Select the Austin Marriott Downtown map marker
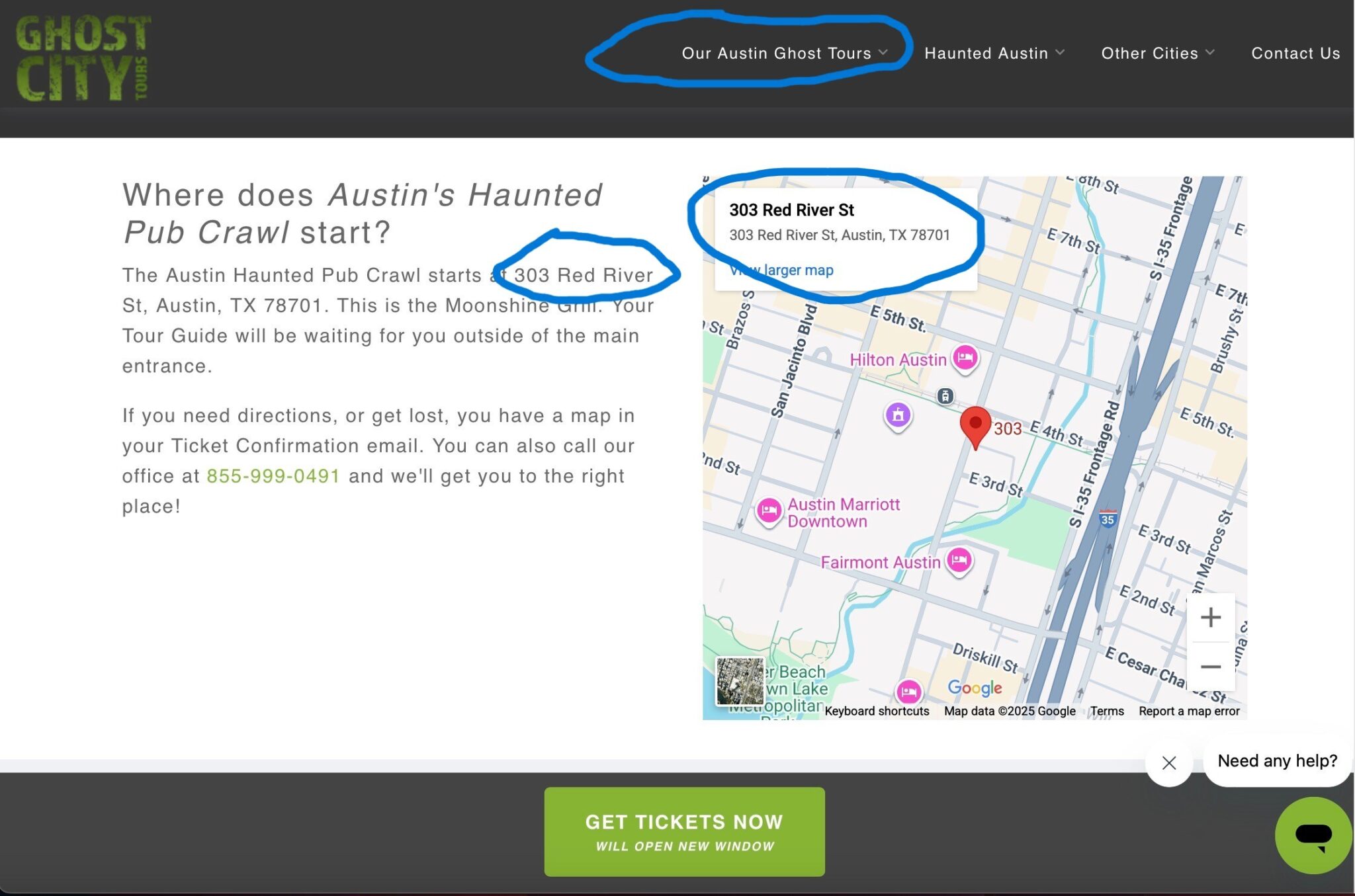The width and height of the screenshot is (1355, 896). tap(769, 510)
